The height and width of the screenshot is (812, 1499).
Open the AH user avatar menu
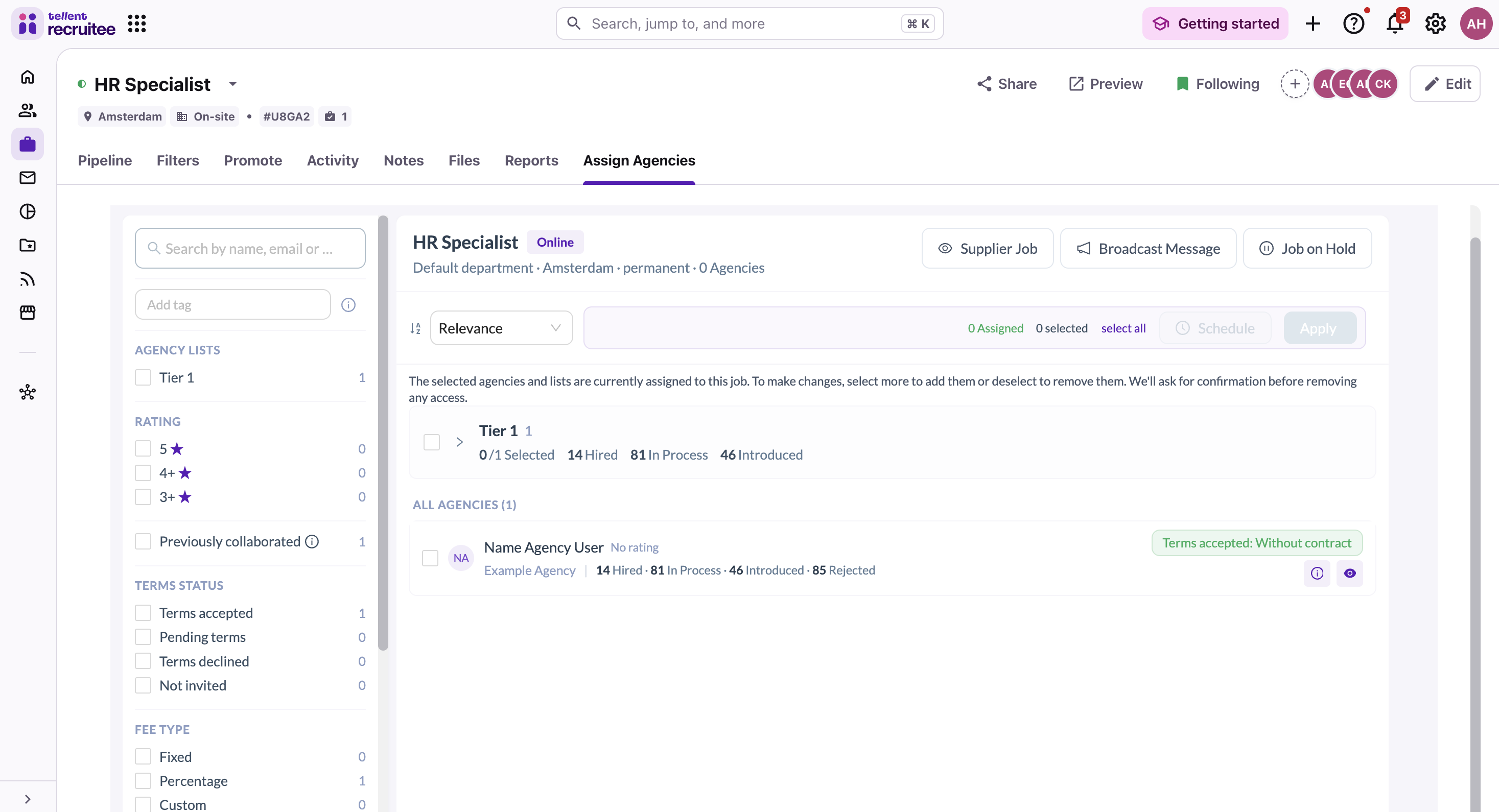1475,24
